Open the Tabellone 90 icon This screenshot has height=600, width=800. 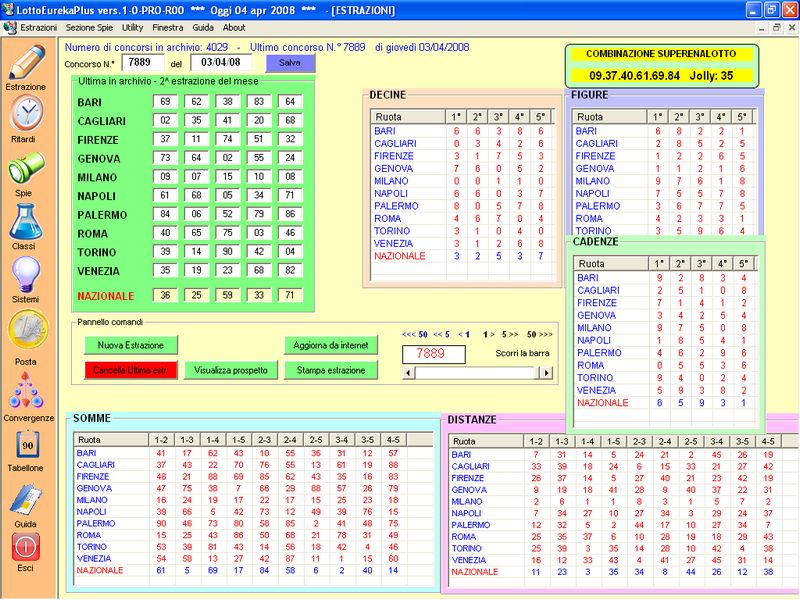(27, 445)
